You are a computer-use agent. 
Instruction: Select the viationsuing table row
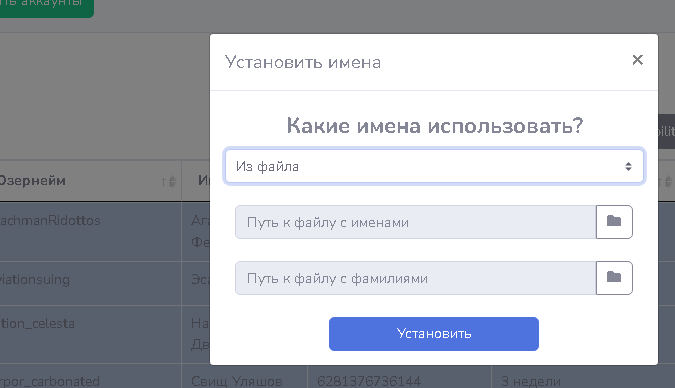pos(105,283)
